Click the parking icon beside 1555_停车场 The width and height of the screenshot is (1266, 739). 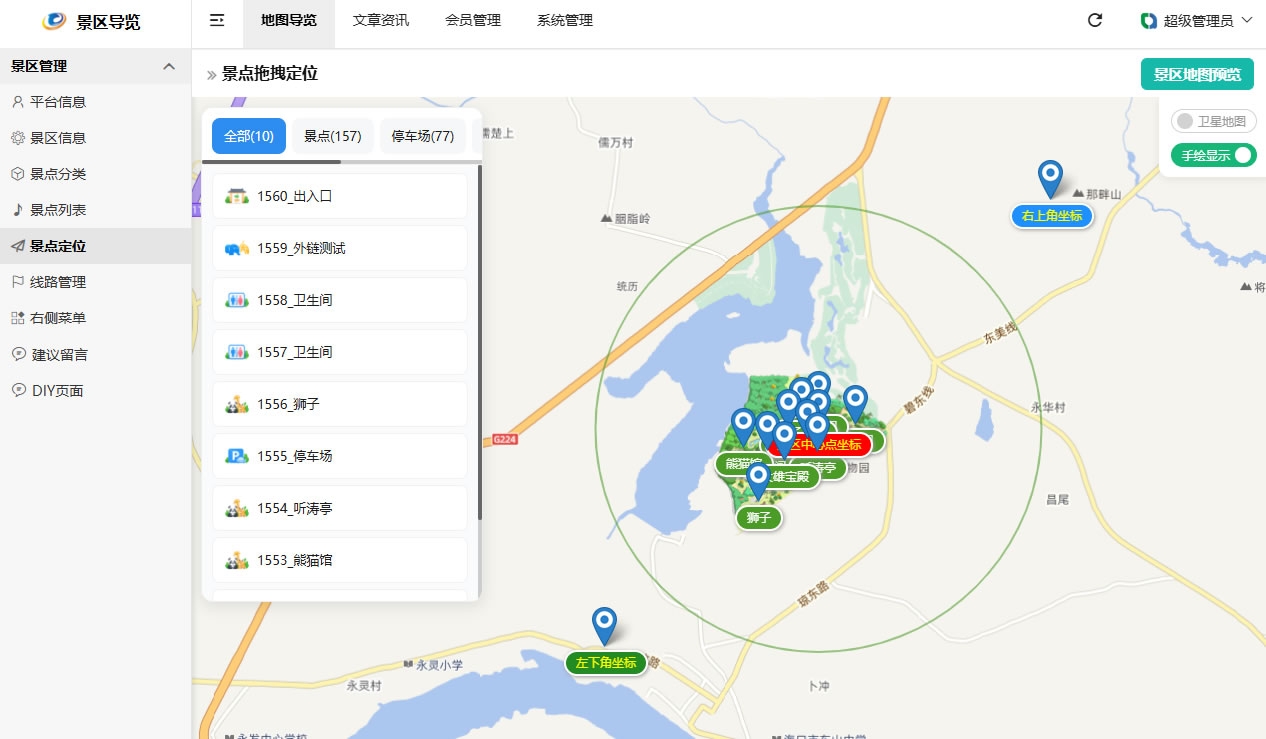[x=237, y=456]
